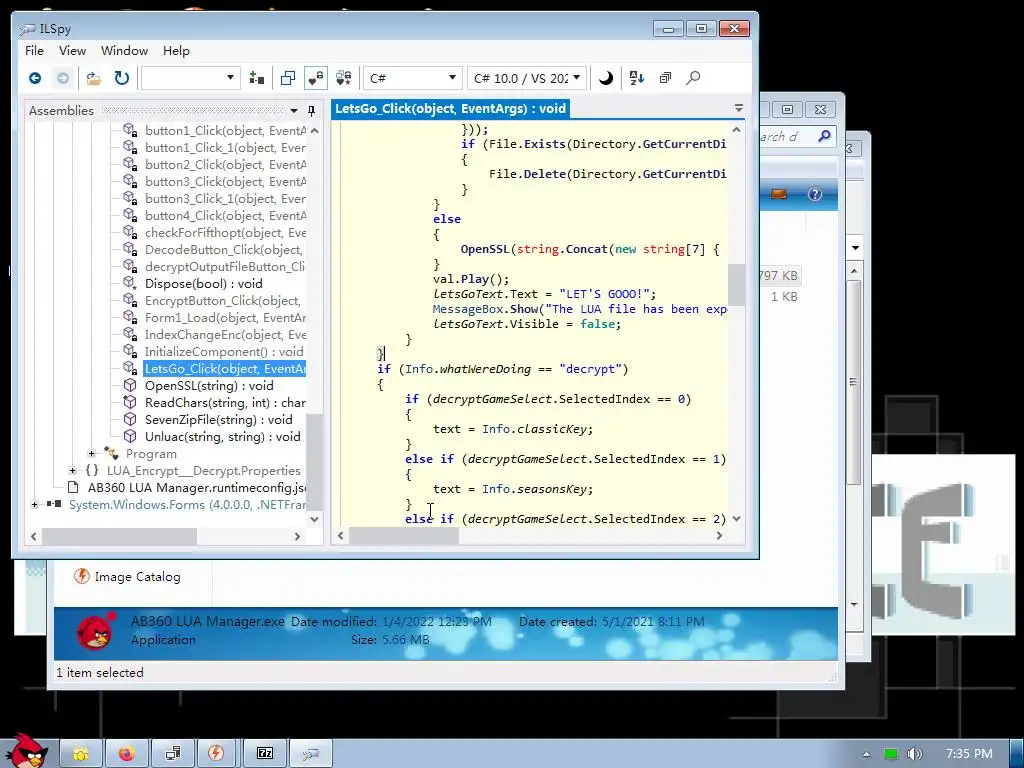The image size is (1024, 768).
Task: Select button4_Click method in tree
Action: (x=225, y=216)
